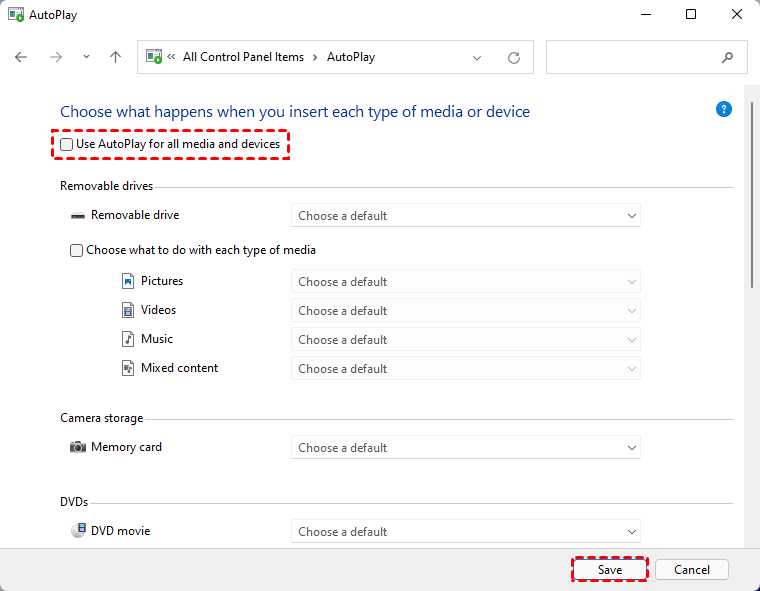The height and width of the screenshot is (591, 760).
Task: Expand the breadcrumb chevron after All Control Panel Items
Action: (315, 57)
